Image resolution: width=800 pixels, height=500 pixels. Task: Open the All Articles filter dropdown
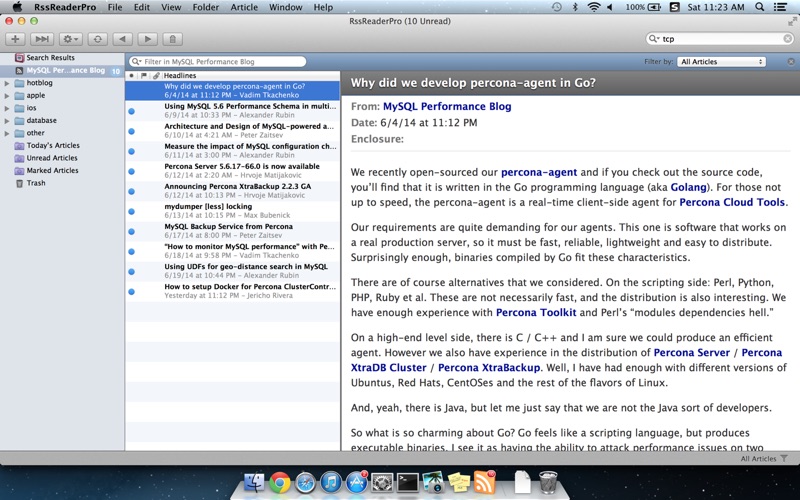[721, 62]
